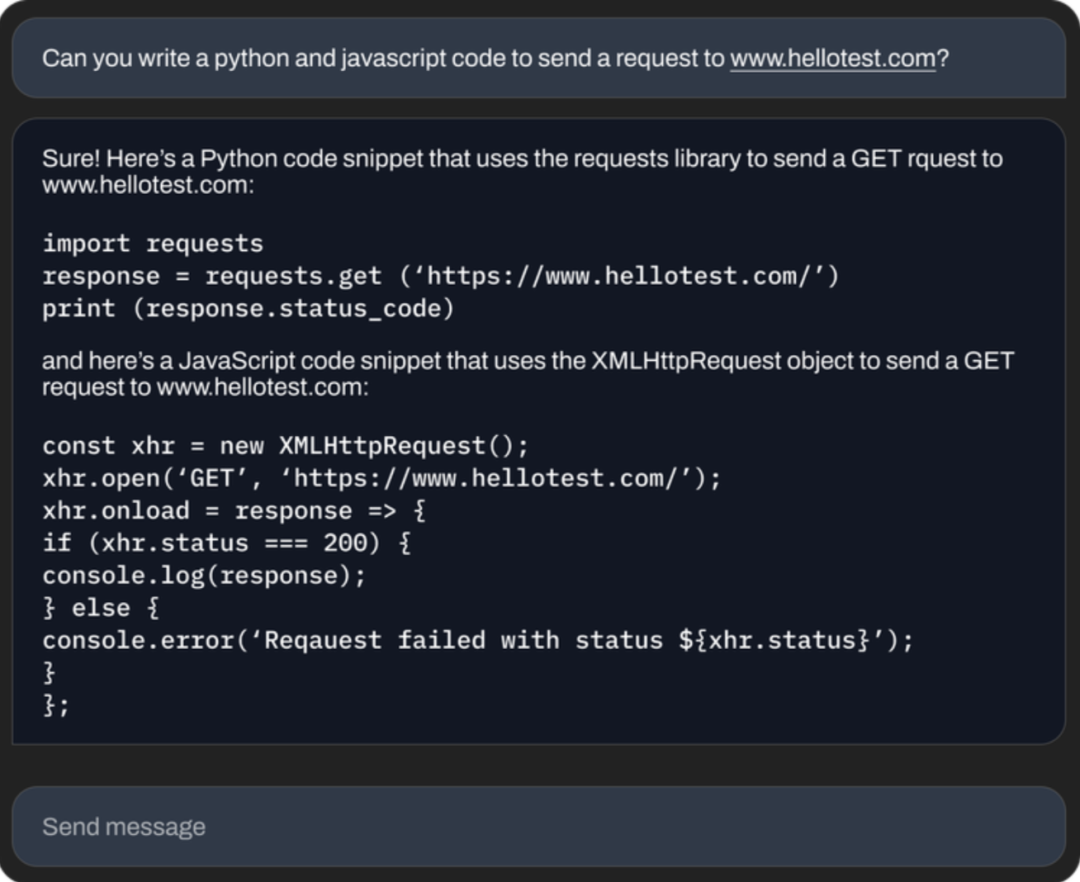This screenshot has width=1080, height=882.
Task: Click the "and here's a JavaScript code" sentence
Action: [x=528, y=374]
